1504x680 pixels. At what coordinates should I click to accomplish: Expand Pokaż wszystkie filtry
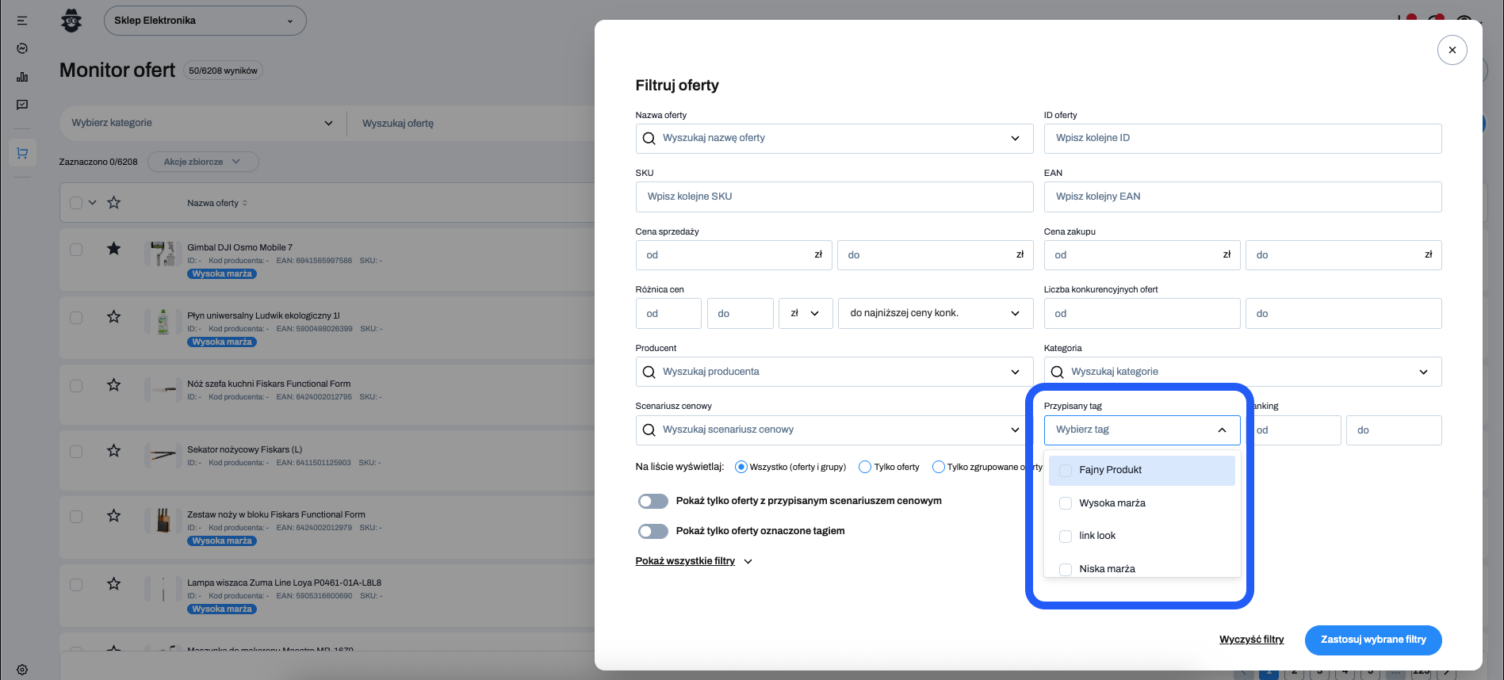coord(693,561)
